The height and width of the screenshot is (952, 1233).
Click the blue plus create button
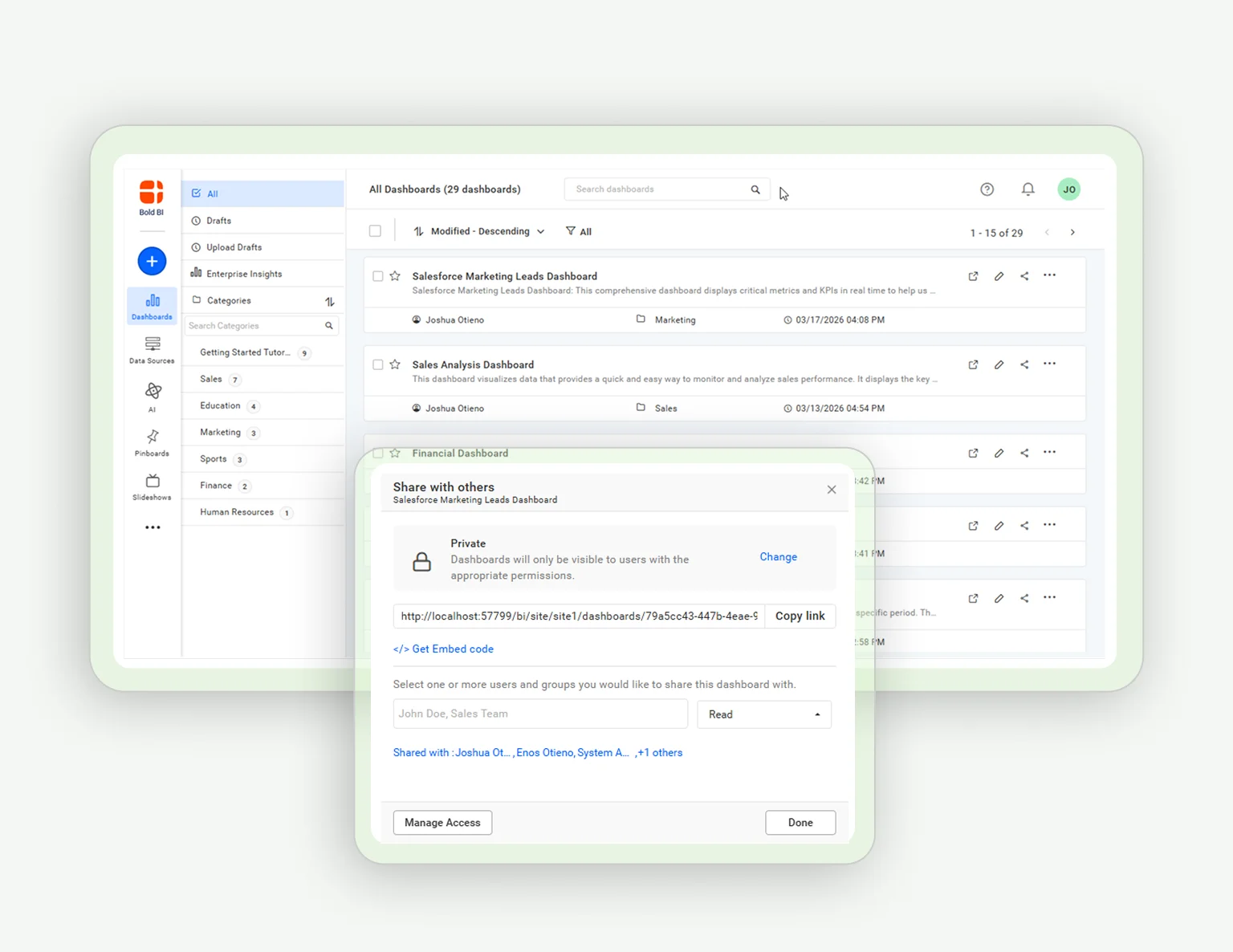(x=152, y=261)
